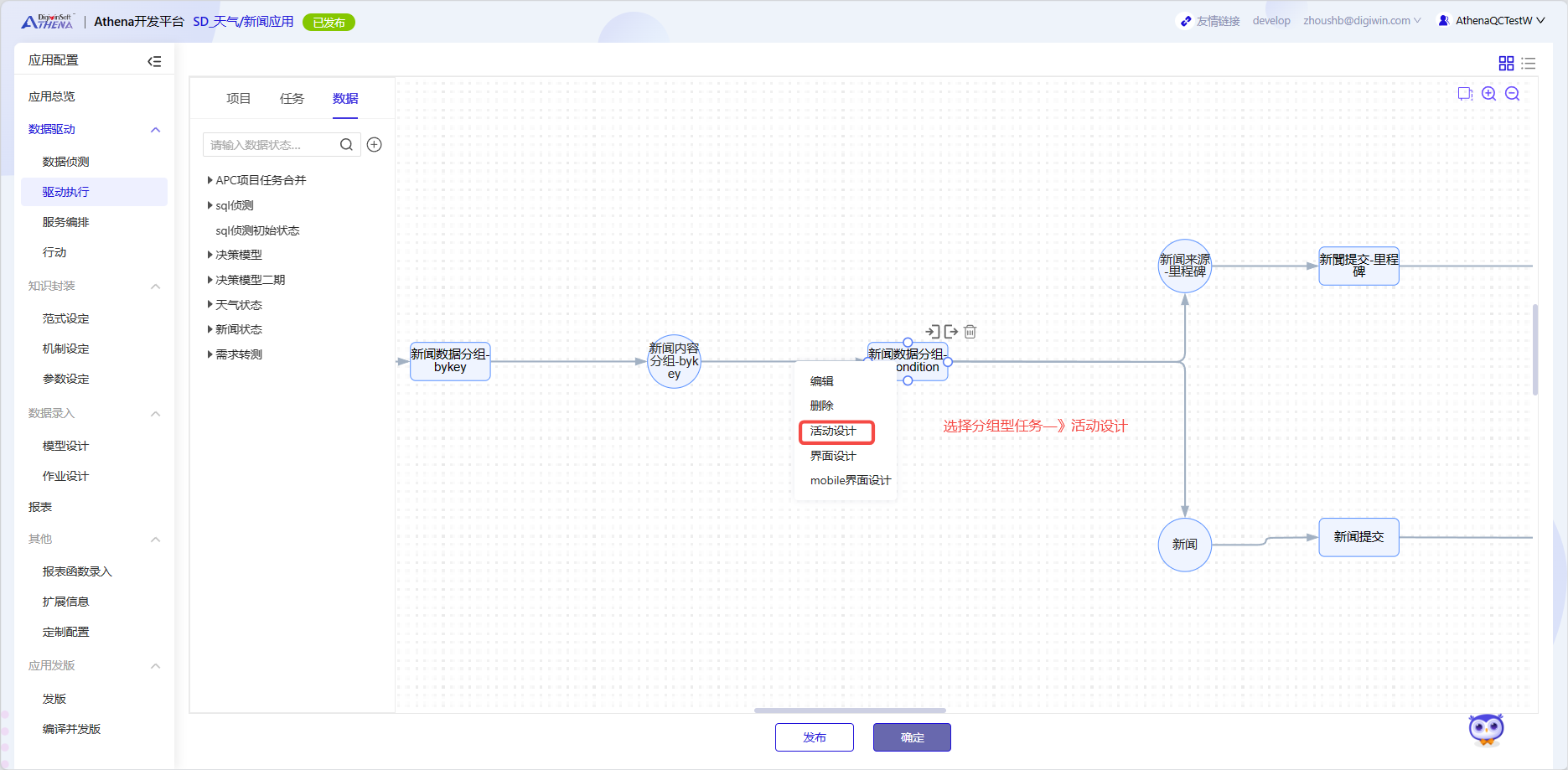Select the 新闻内容分组-bykey circle node
This screenshot has height=770, width=1568.
(x=674, y=361)
